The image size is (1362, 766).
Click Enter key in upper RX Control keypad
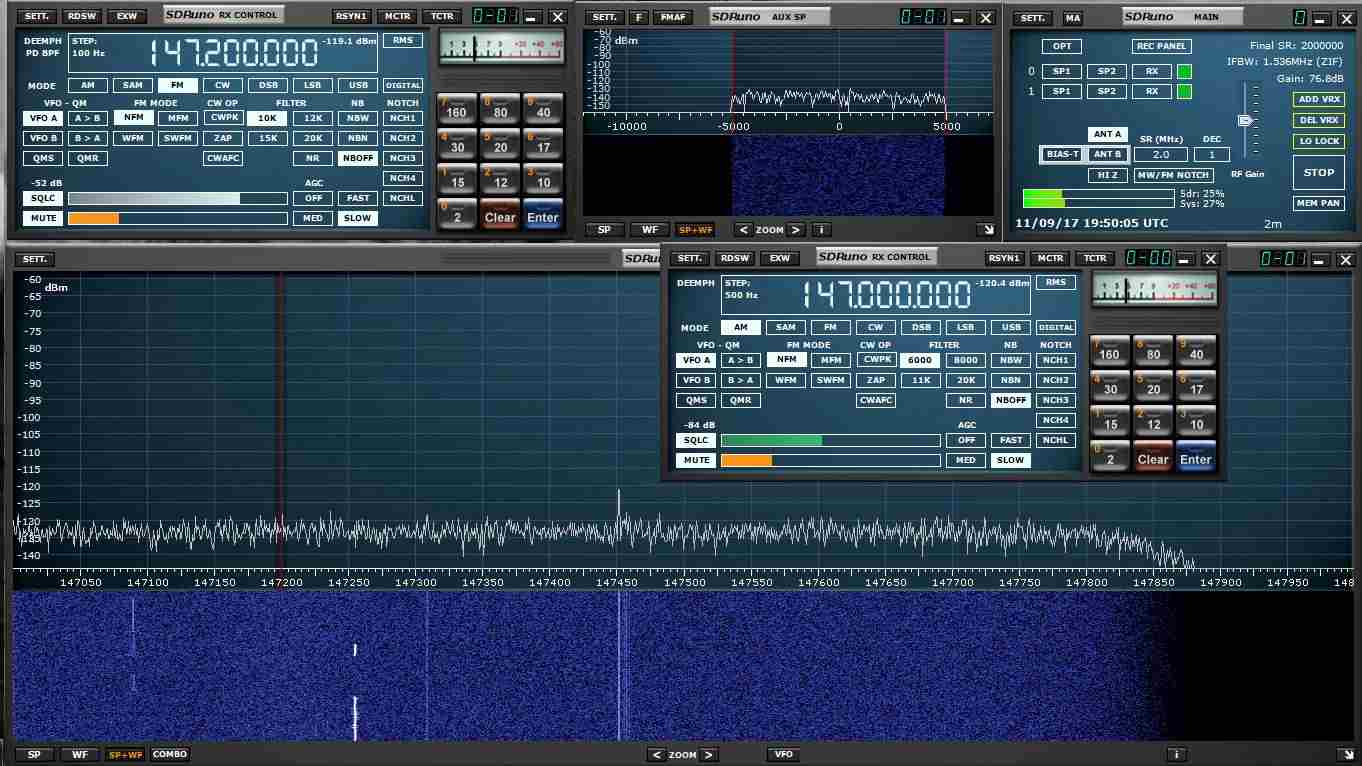tap(543, 214)
